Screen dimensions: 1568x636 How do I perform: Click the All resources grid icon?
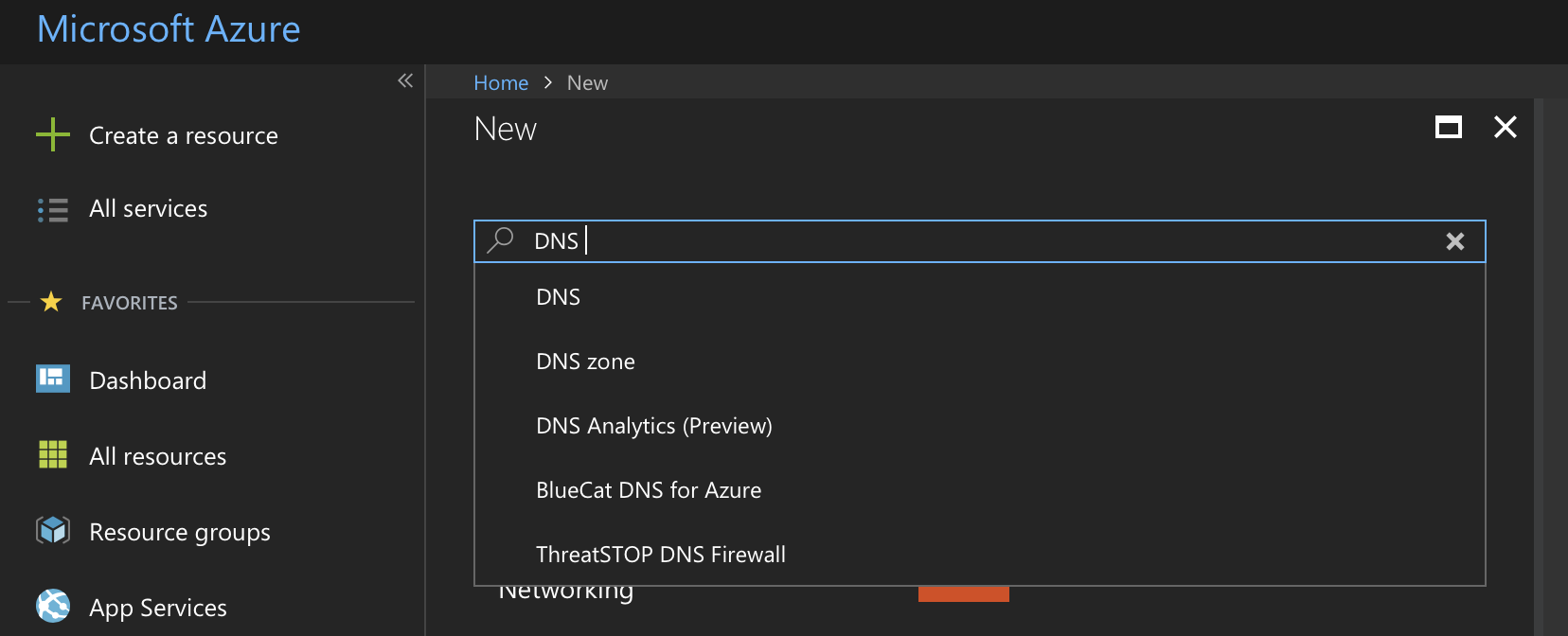[x=53, y=454]
